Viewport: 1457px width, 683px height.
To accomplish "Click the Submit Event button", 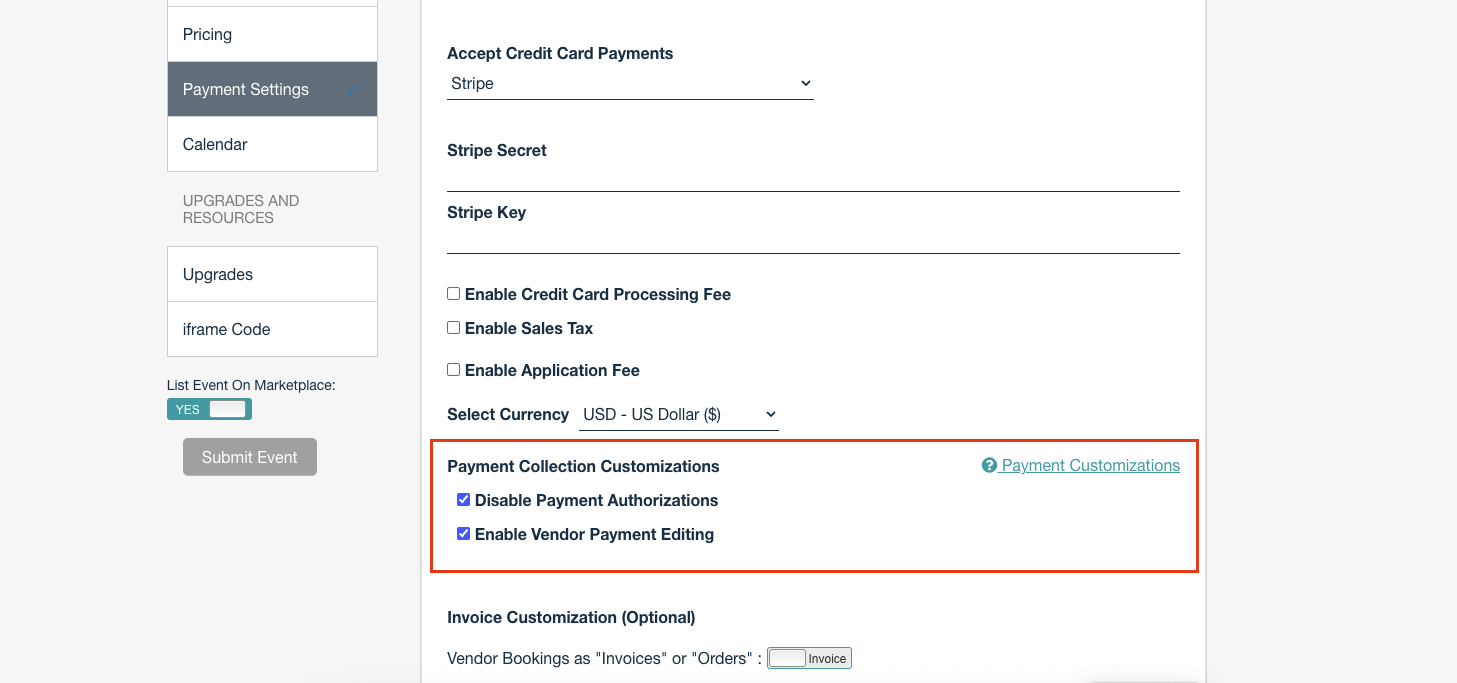I will coord(250,457).
